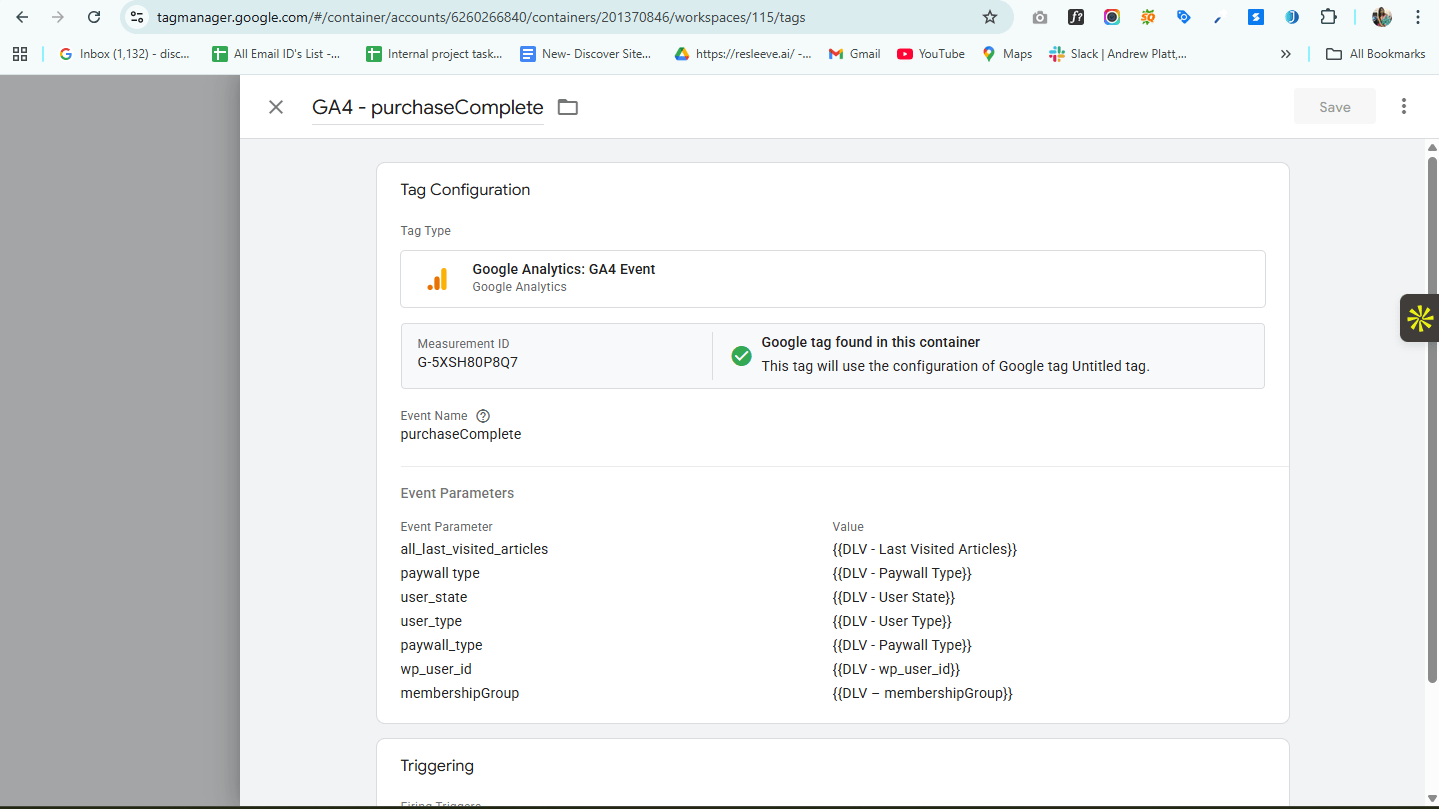This screenshot has height=809, width=1439.
Task: Click the {{DLV - User State}} value
Action: 894,597
